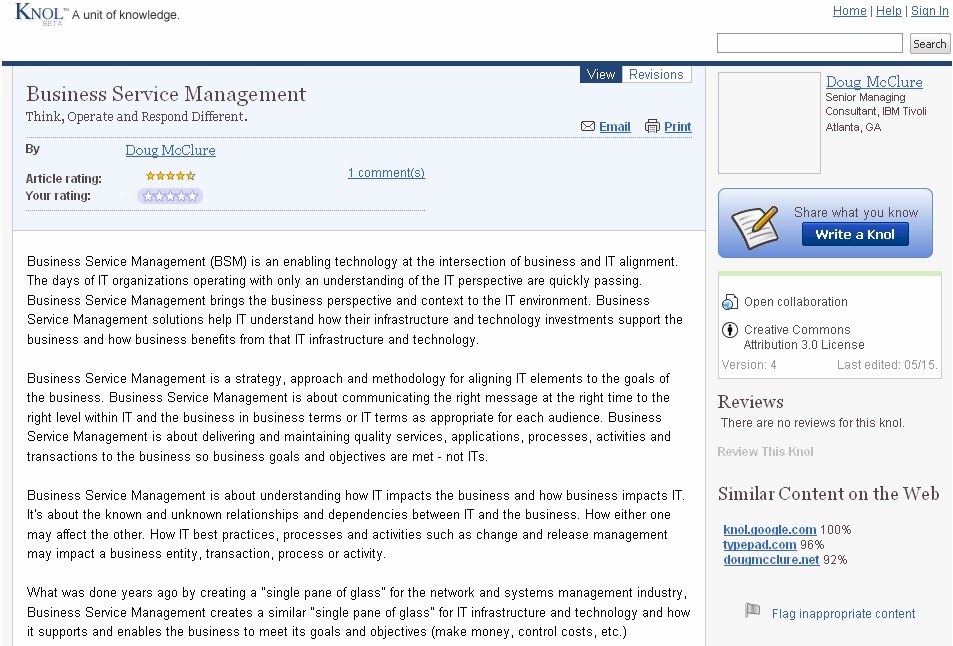
Task: Click the Print link
Action: click(678, 126)
